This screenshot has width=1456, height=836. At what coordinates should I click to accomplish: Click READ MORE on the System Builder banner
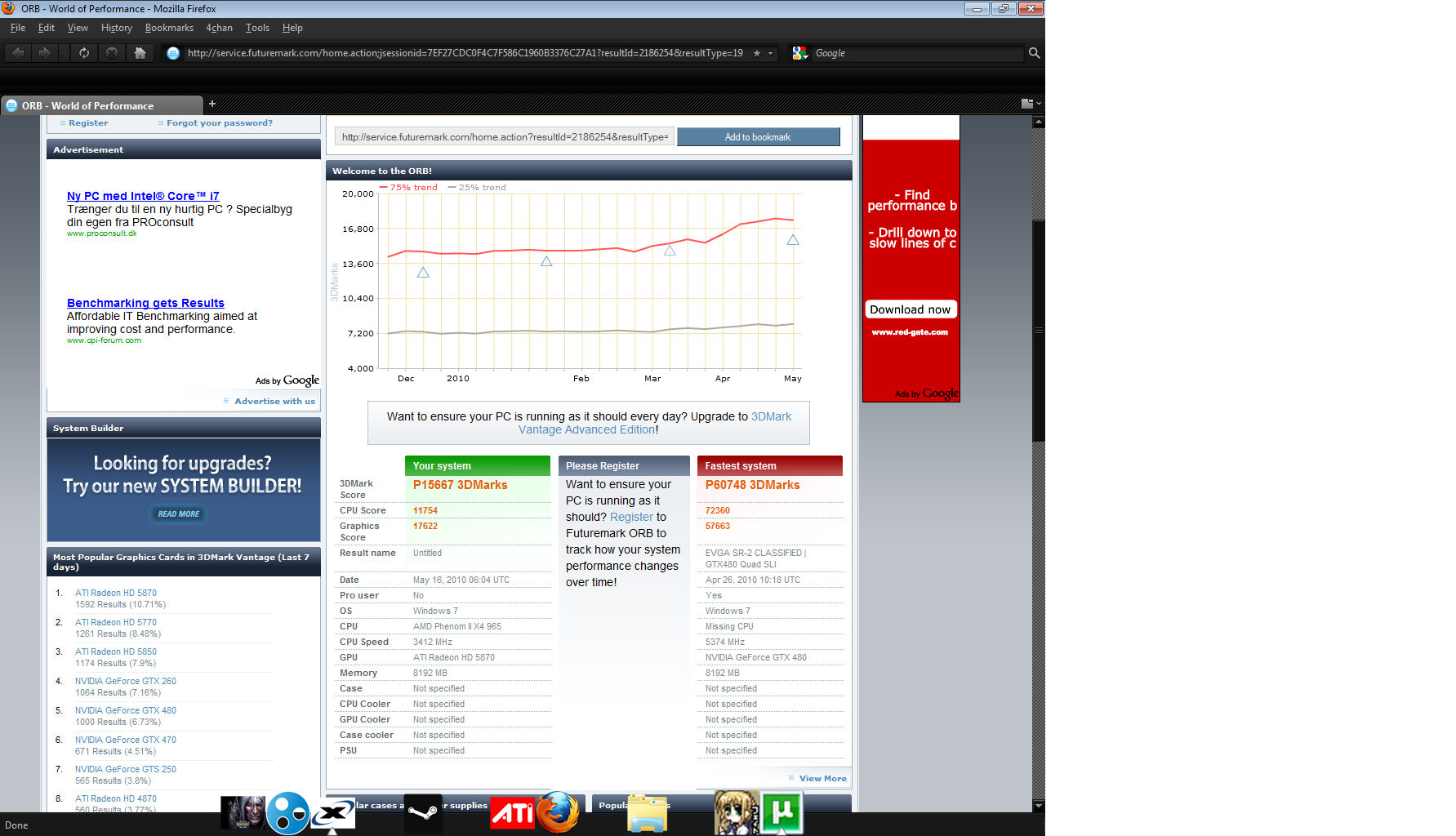(179, 514)
